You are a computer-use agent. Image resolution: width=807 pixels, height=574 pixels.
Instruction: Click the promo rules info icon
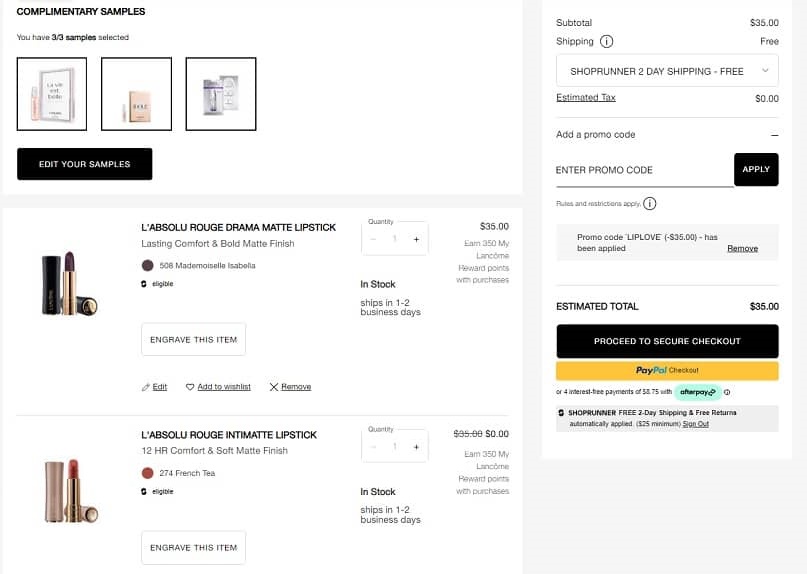click(x=650, y=204)
